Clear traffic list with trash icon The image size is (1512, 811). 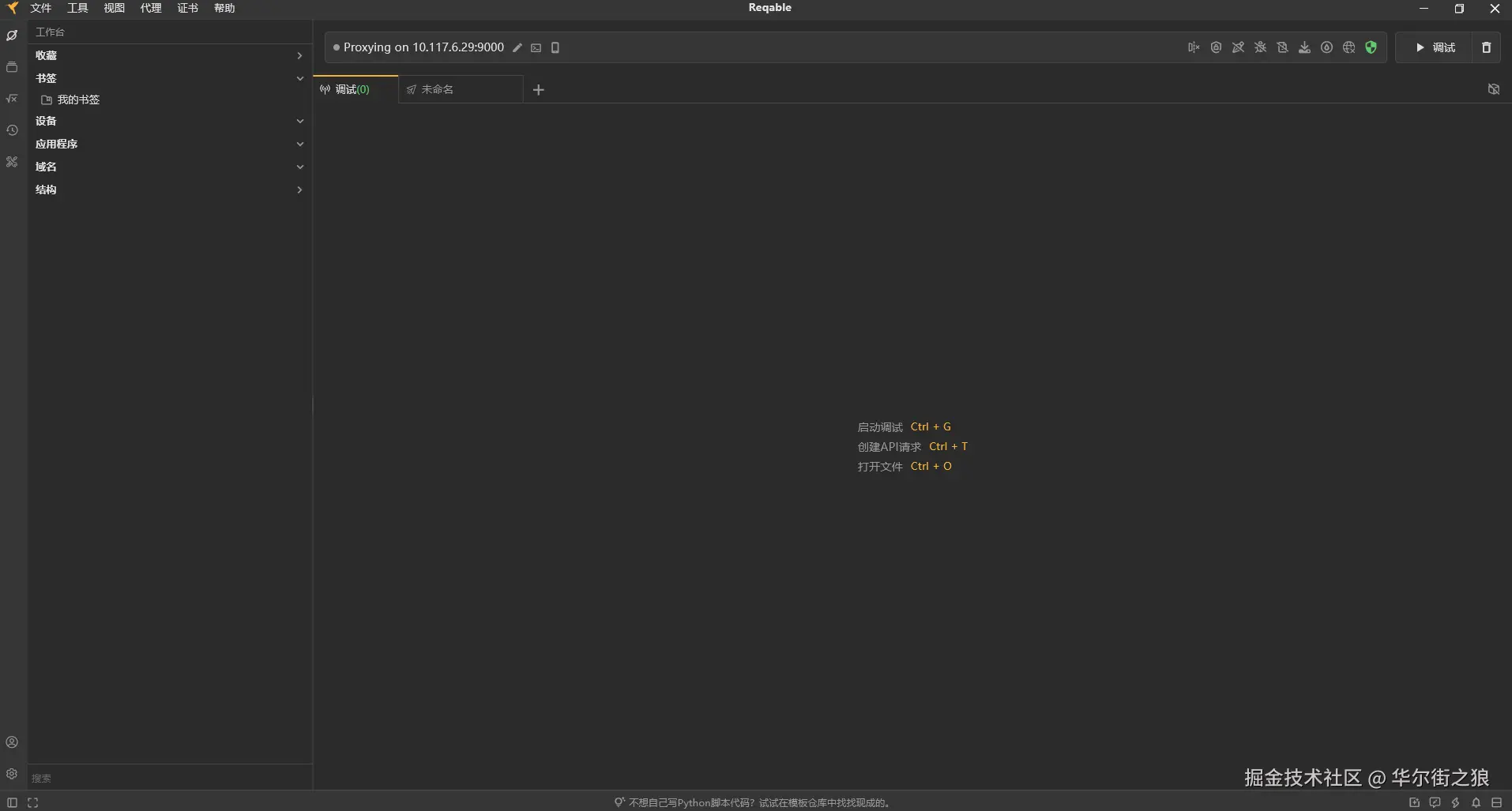(1486, 47)
